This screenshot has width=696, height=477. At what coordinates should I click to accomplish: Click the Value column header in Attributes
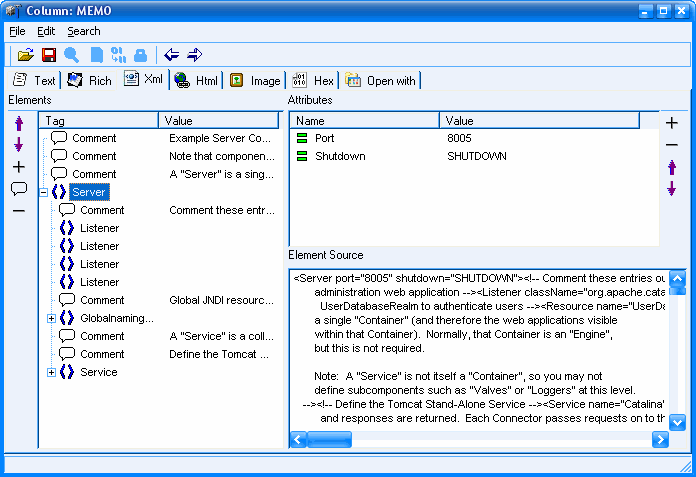[540, 120]
